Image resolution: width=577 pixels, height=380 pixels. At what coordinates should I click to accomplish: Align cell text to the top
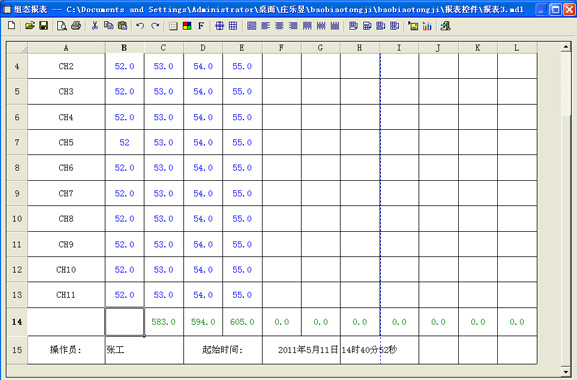[x=307, y=25]
